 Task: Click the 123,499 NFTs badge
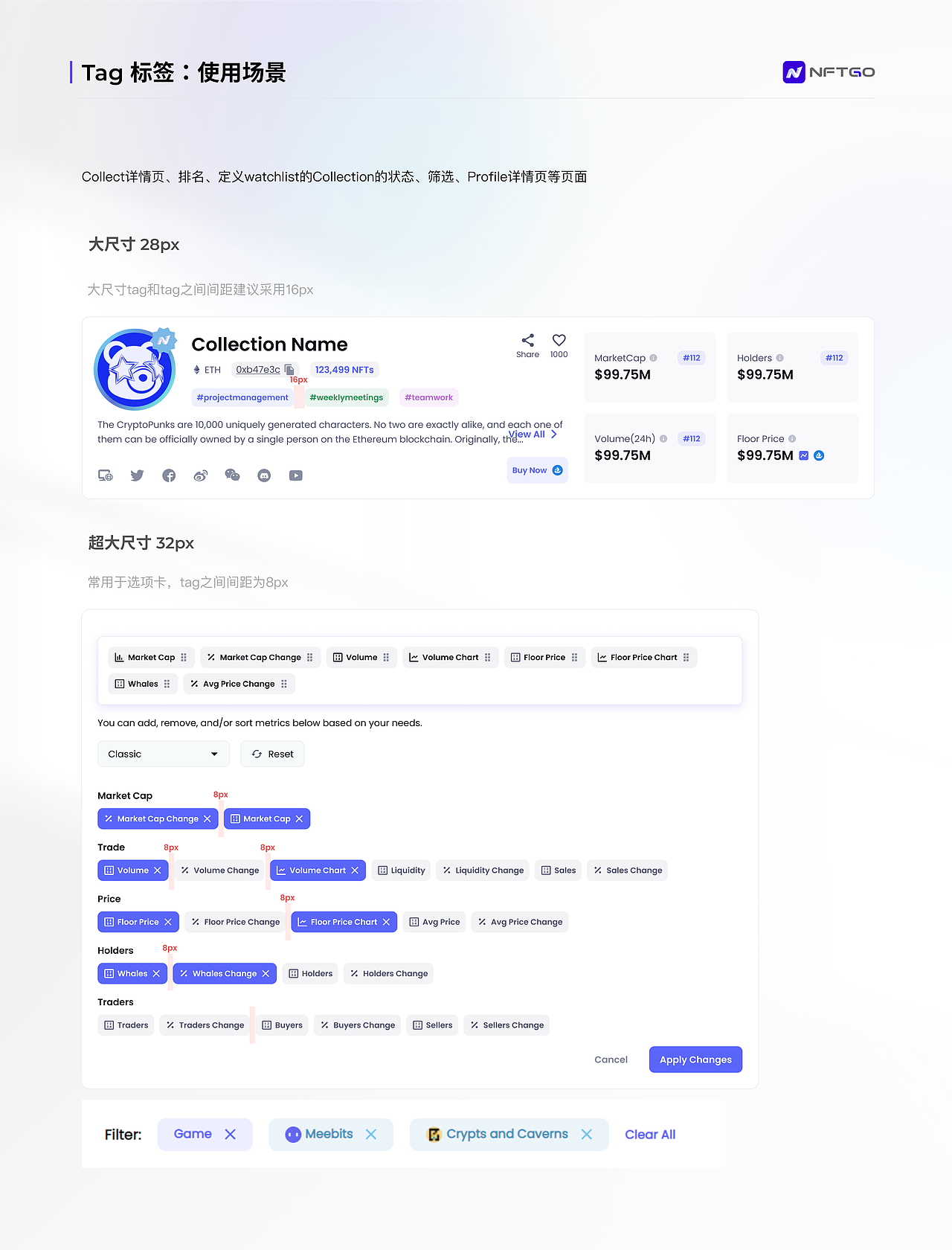tap(344, 370)
